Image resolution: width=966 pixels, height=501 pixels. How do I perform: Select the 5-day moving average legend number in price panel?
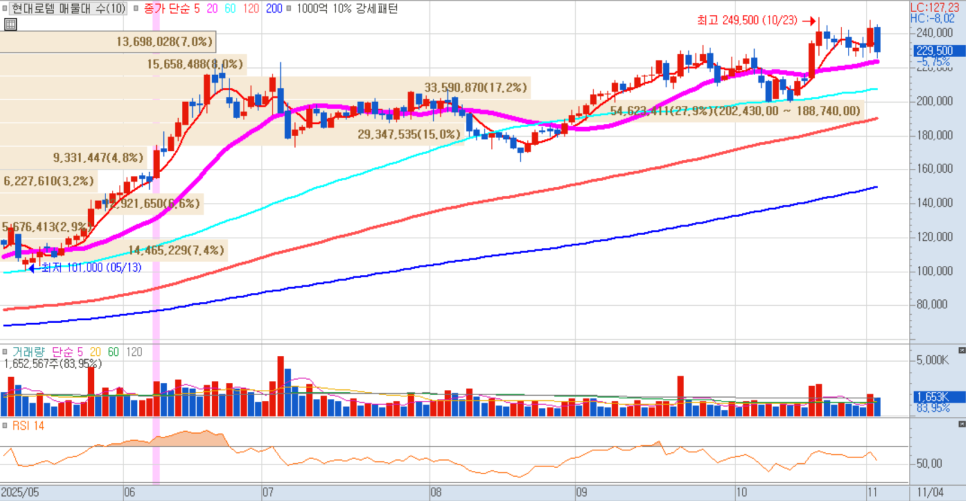pyautogui.click(x=197, y=9)
